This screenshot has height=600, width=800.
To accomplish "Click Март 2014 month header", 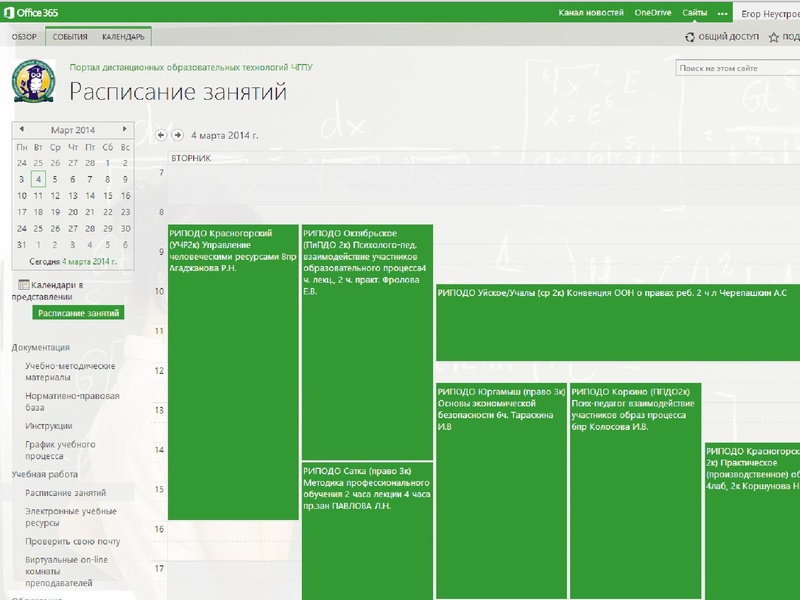I will point(72,130).
